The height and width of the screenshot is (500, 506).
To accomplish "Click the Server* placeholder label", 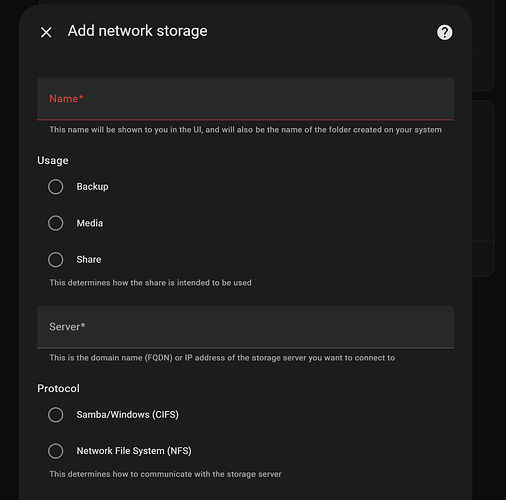I will pos(67,327).
